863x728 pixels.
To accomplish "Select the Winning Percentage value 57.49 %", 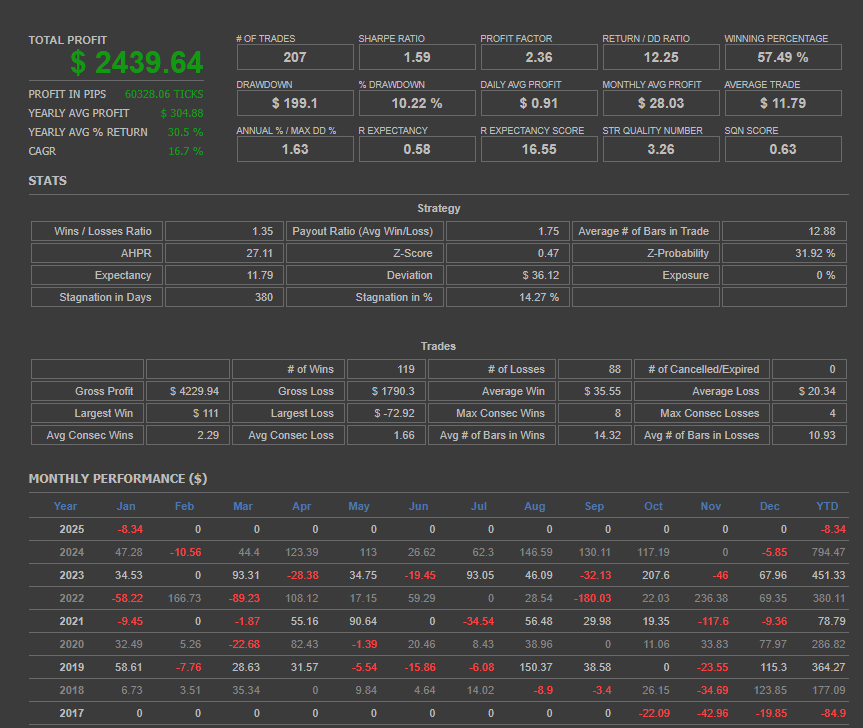I will (x=783, y=57).
